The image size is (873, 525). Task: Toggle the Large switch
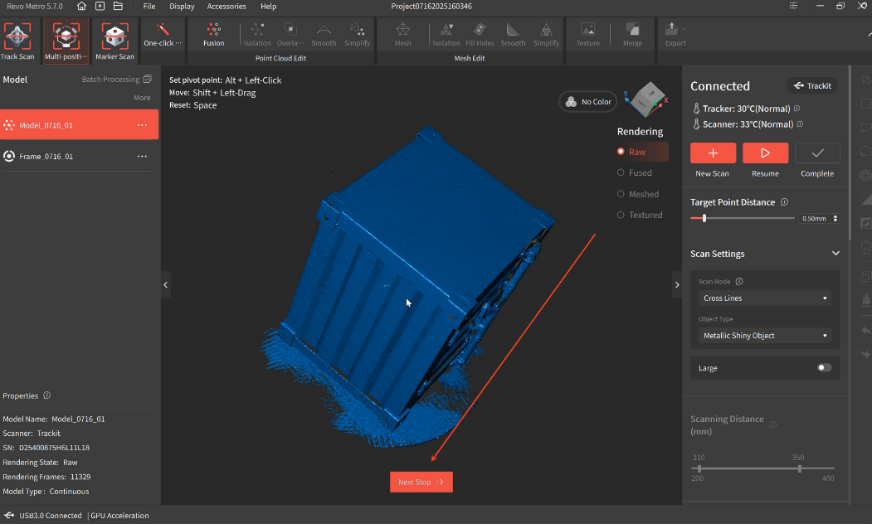pyautogui.click(x=824, y=368)
